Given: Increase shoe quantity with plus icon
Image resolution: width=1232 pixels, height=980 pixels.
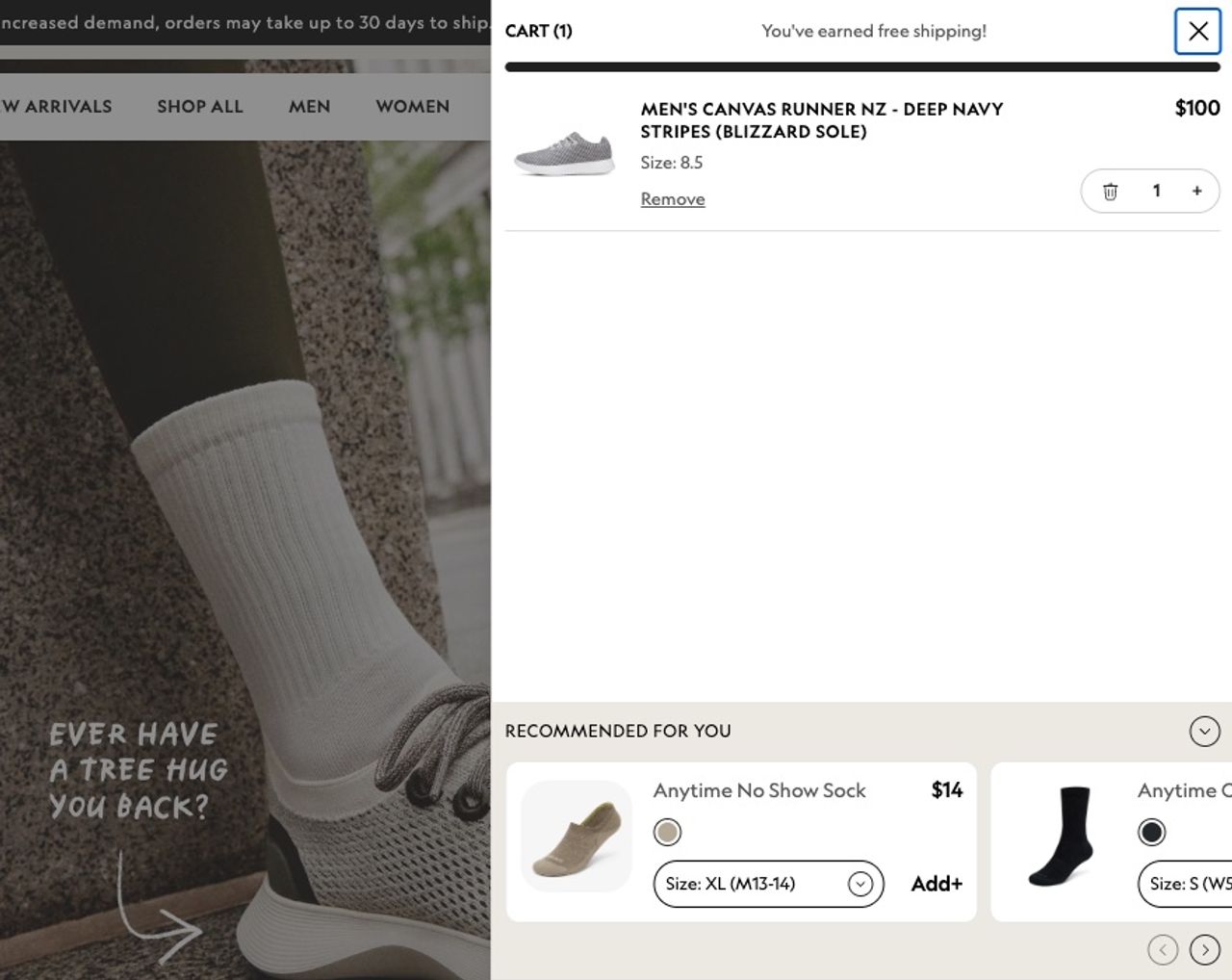Looking at the screenshot, I should coord(1196,192).
